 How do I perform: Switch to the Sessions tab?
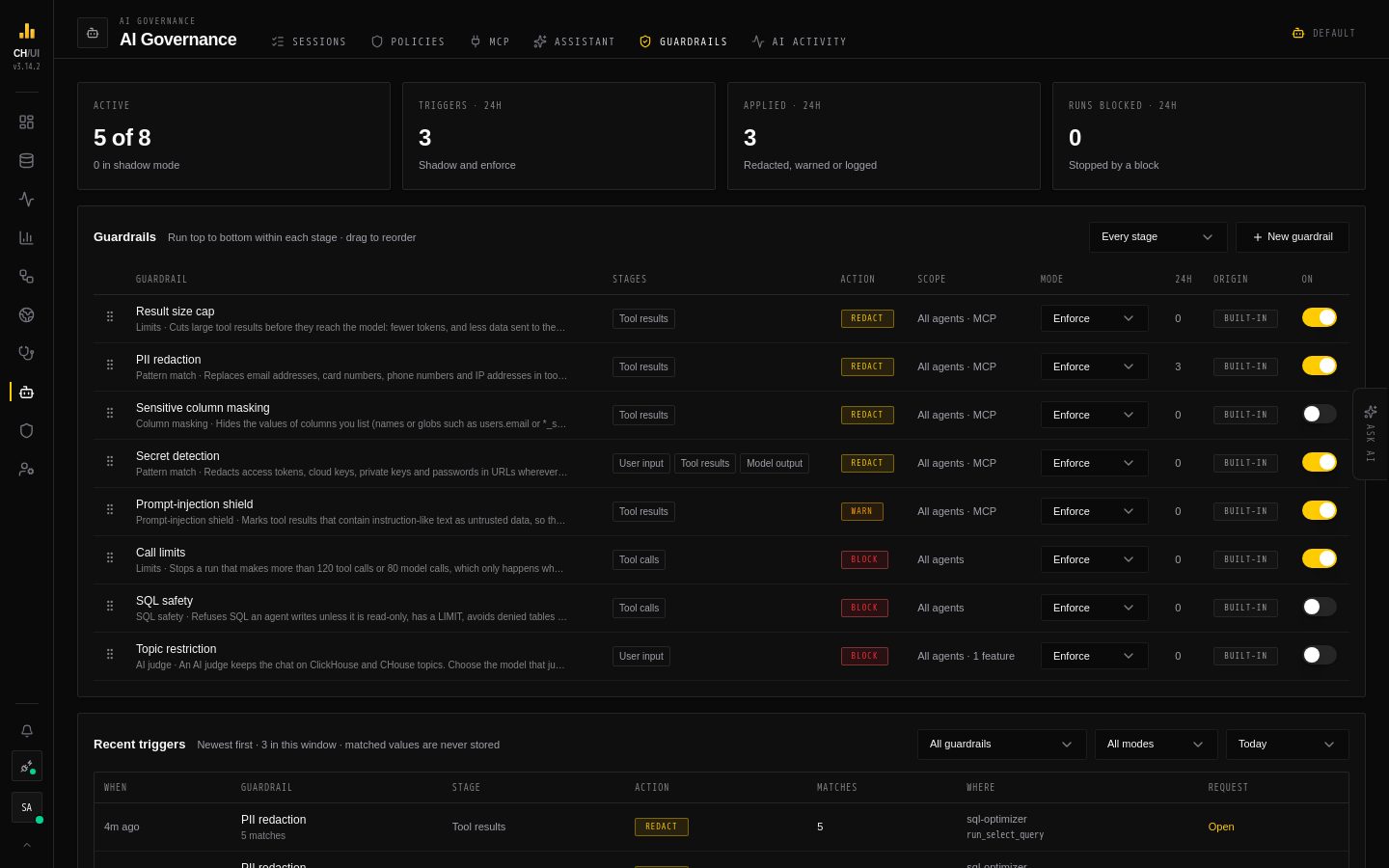(x=309, y=41)
